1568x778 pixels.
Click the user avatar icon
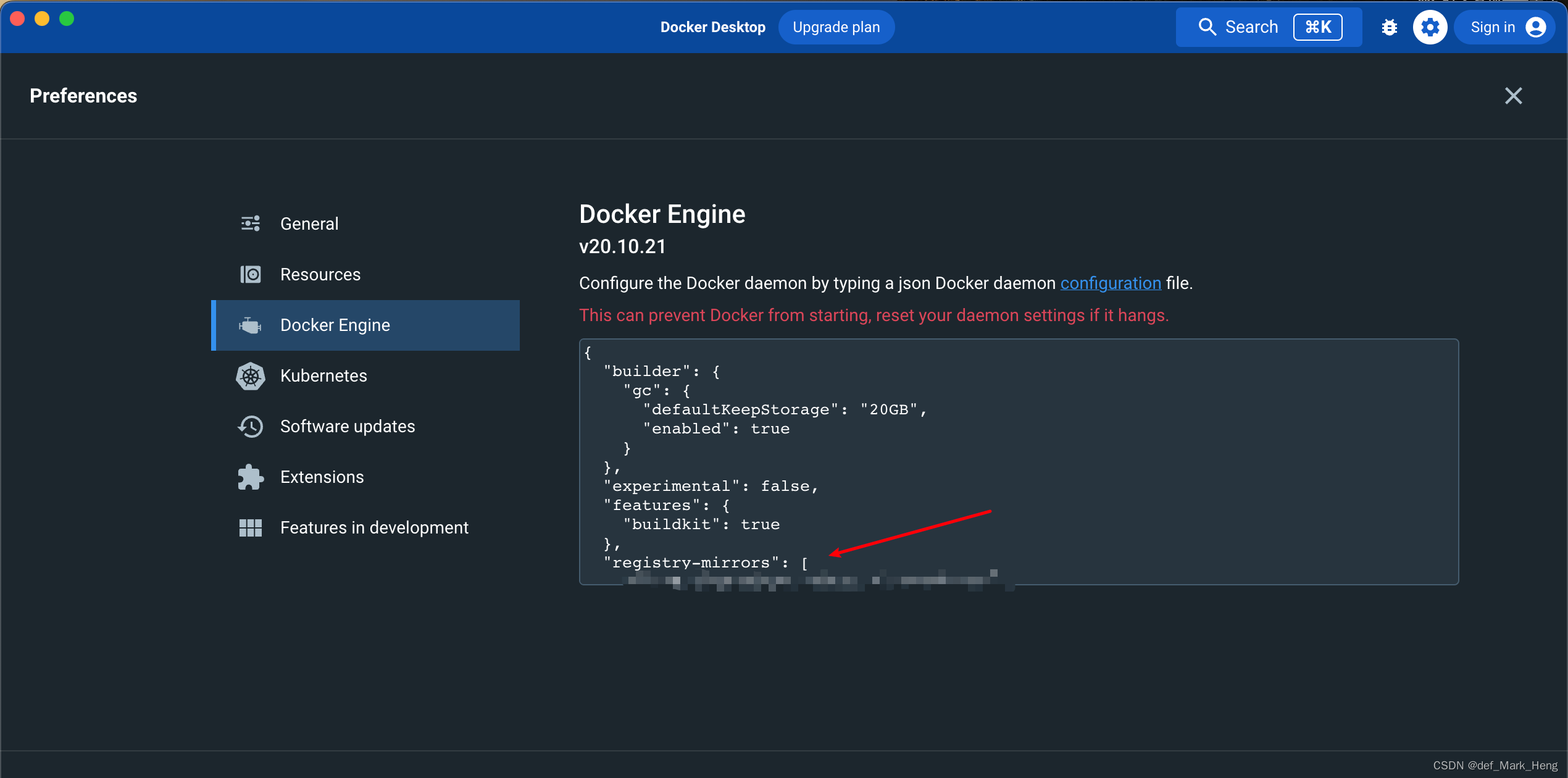pos(1535,27)
